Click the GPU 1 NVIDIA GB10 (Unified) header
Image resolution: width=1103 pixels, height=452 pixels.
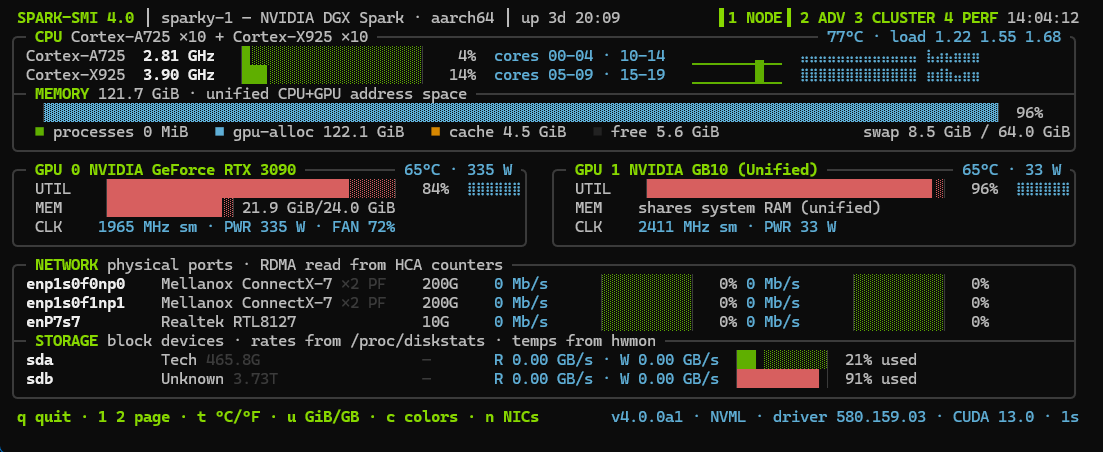[x=696, y=169]
